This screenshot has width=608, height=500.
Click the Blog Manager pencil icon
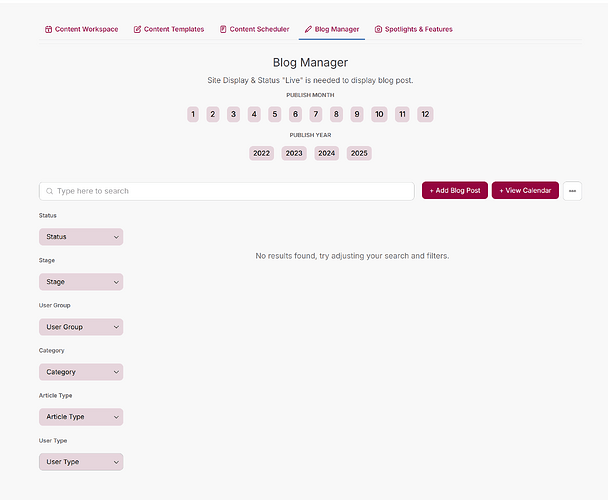[309, 29]
